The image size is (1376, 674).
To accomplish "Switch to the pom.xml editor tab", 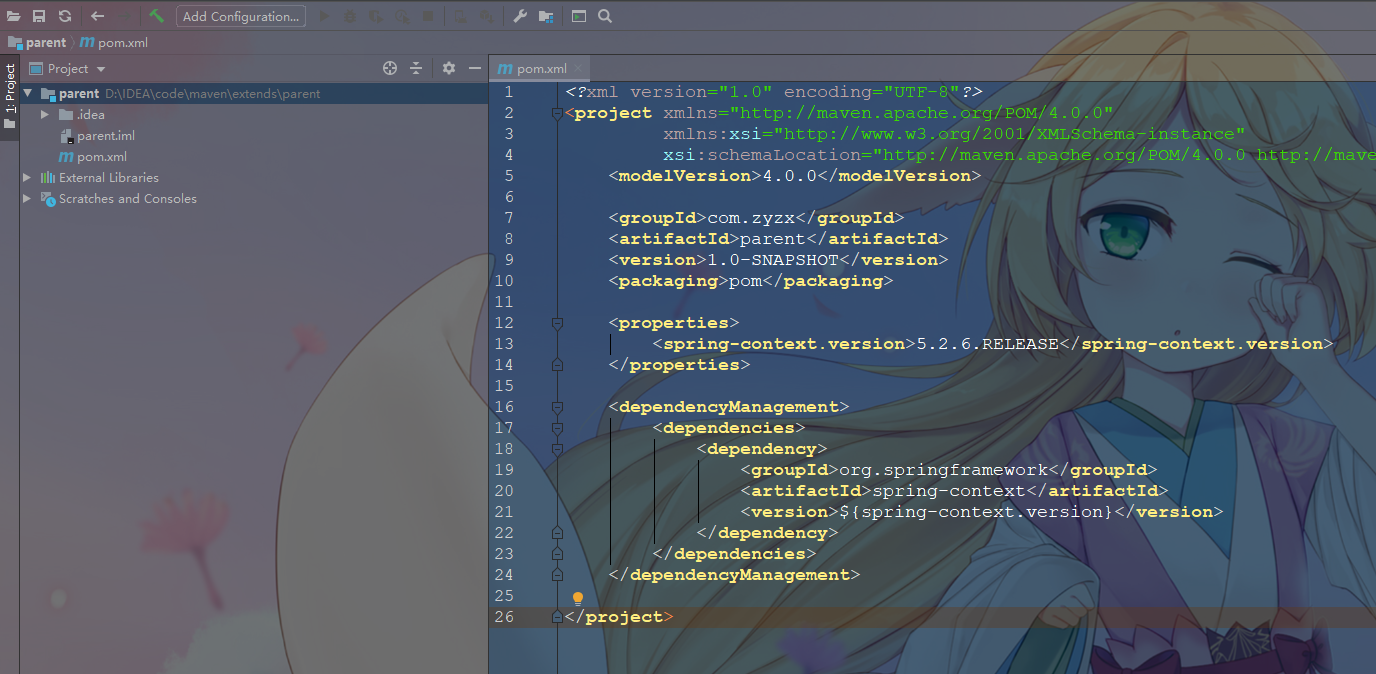I will tap(541, 69).
